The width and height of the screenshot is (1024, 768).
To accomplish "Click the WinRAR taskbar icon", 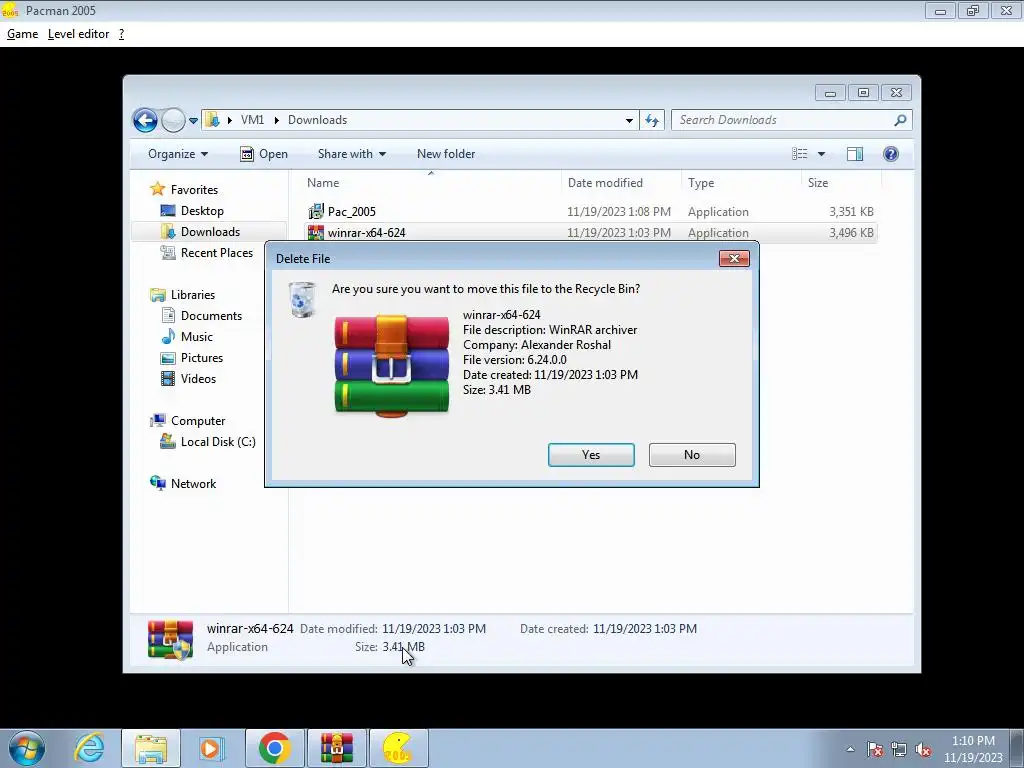I will coord(337,748).
